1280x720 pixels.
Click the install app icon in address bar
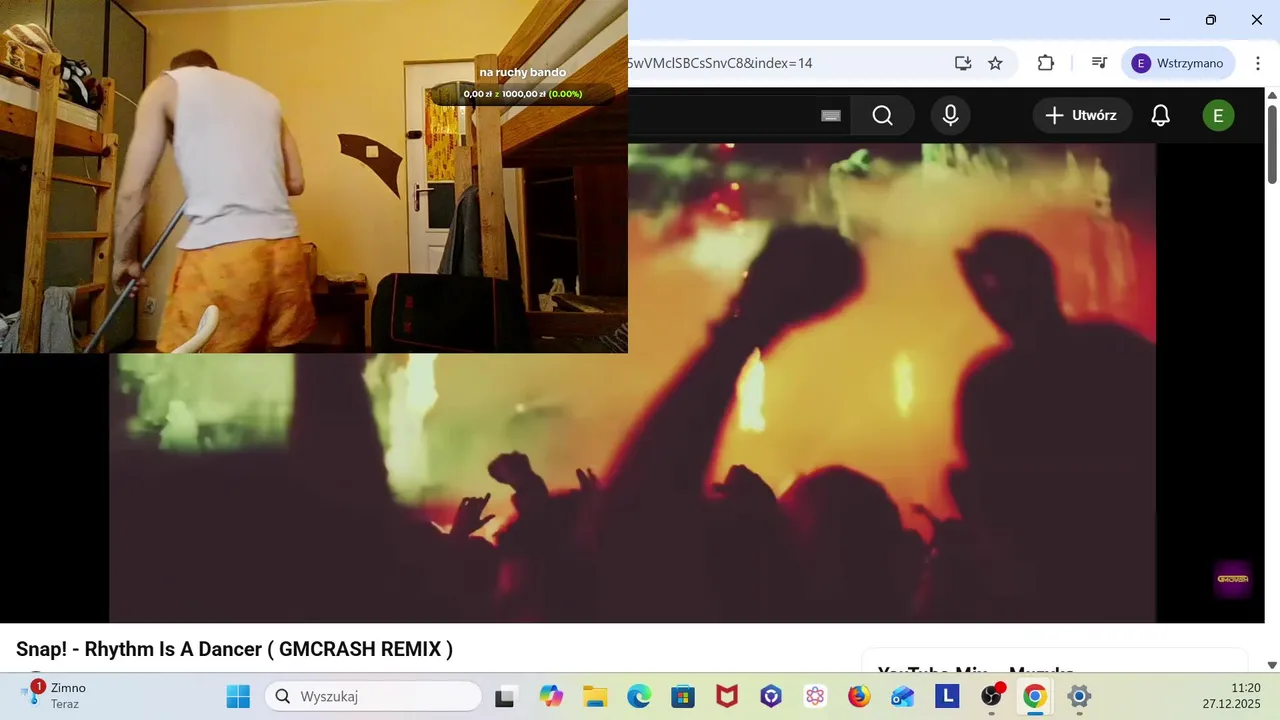(963, 63)
